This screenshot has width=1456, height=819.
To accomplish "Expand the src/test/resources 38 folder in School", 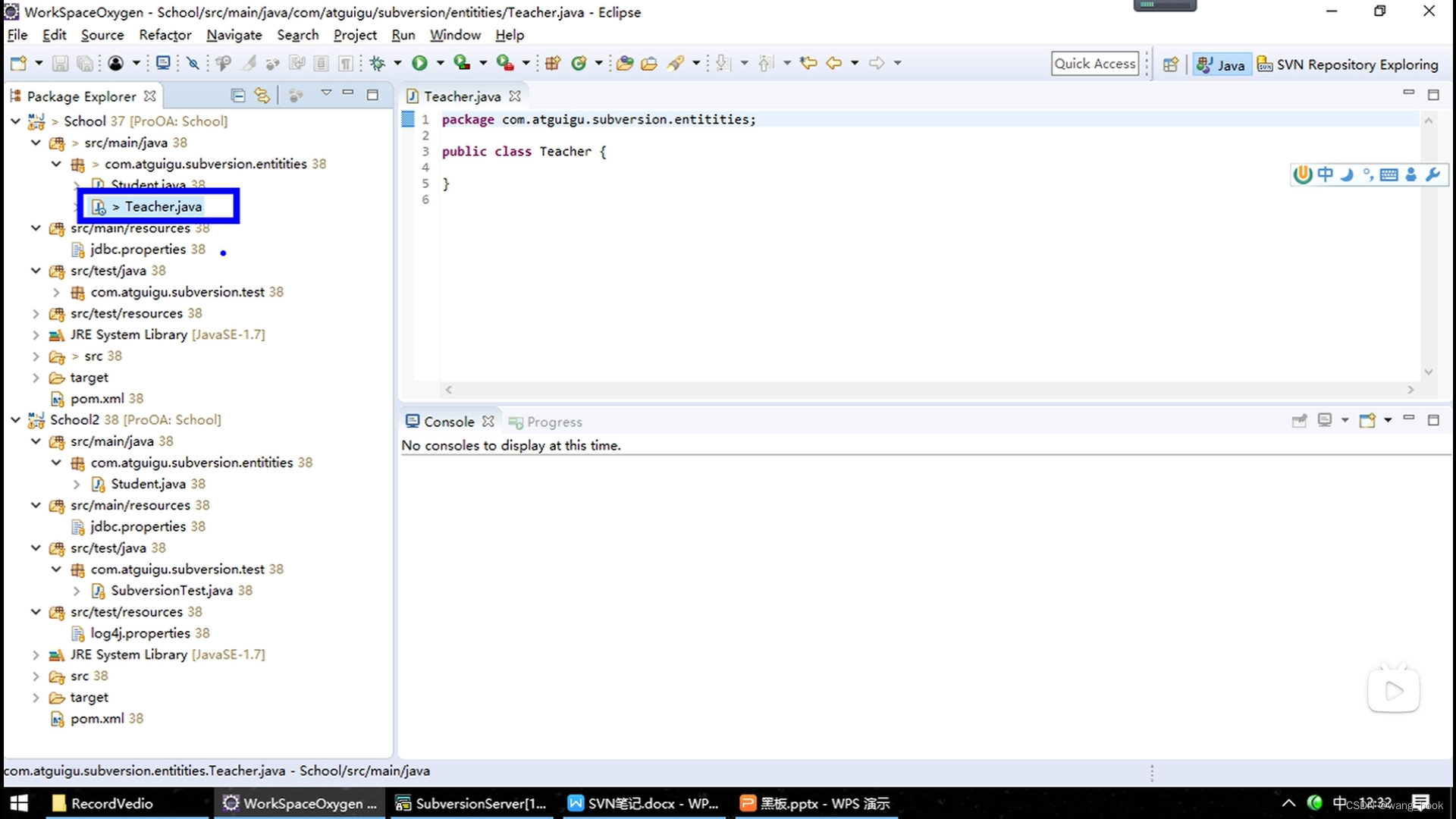I will click(36, 313).
